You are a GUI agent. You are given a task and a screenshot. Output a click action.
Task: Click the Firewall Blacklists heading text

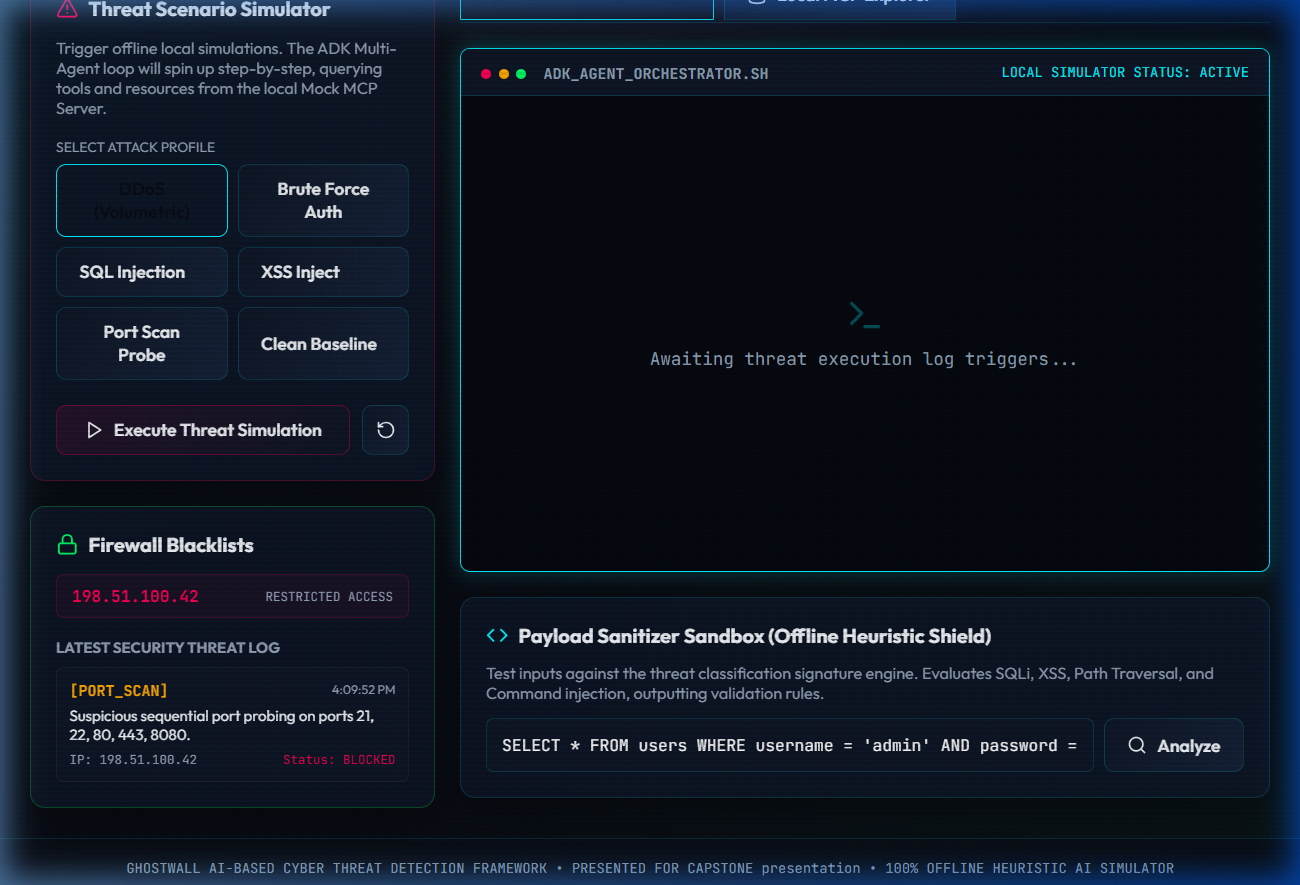pyautogui.click(x=171, y=545)
